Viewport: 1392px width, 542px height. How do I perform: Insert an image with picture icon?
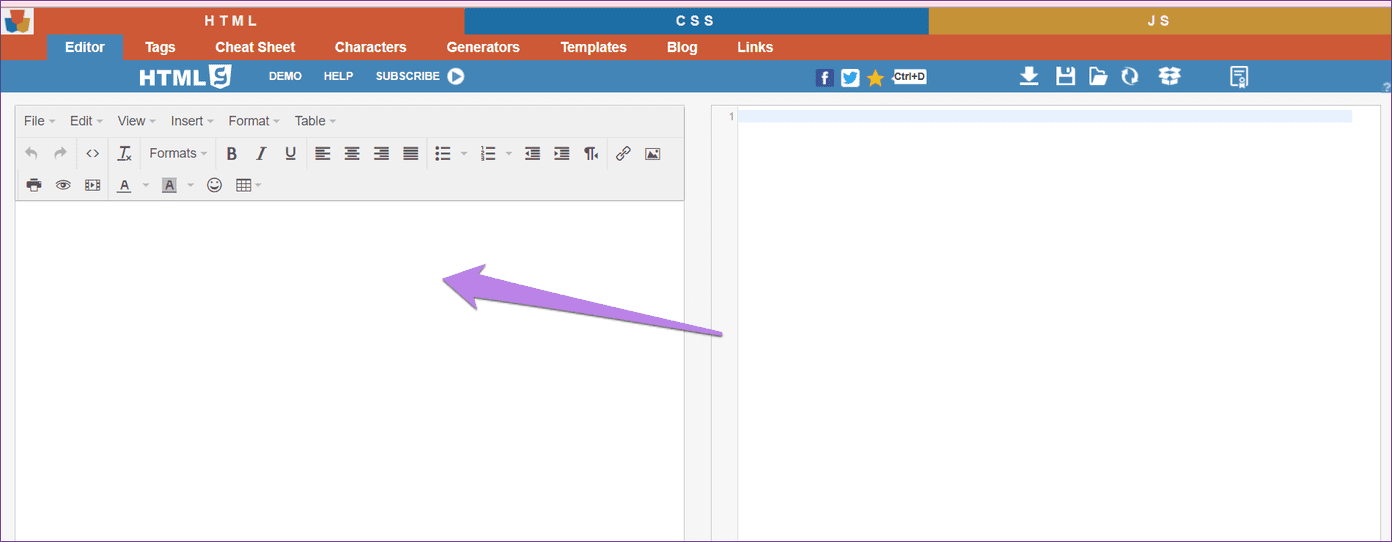pos(652,154)
